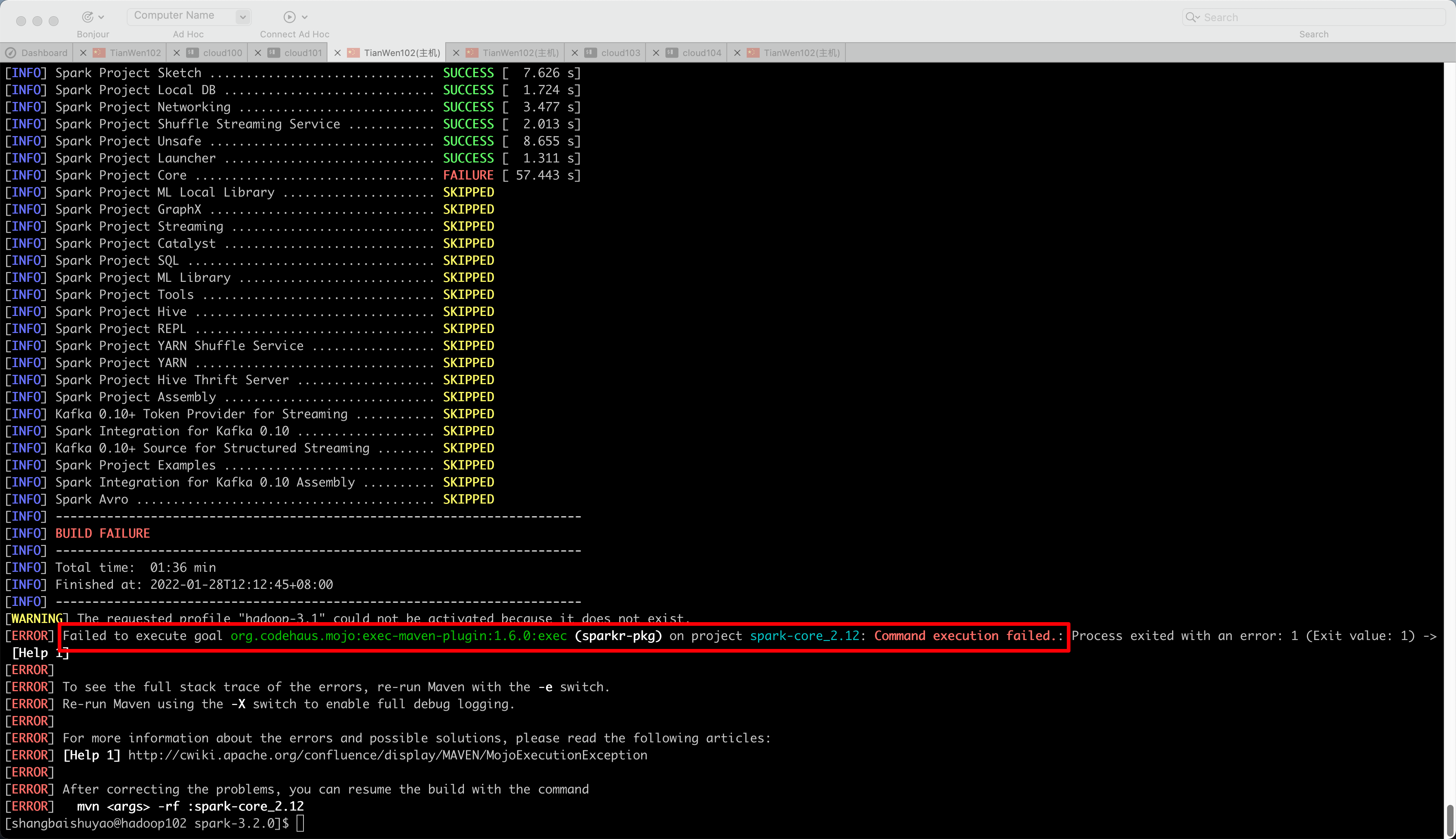Click the MojoExecutionException help URL
Viewport: 1456px width, 839px height.
coord(387,755)
